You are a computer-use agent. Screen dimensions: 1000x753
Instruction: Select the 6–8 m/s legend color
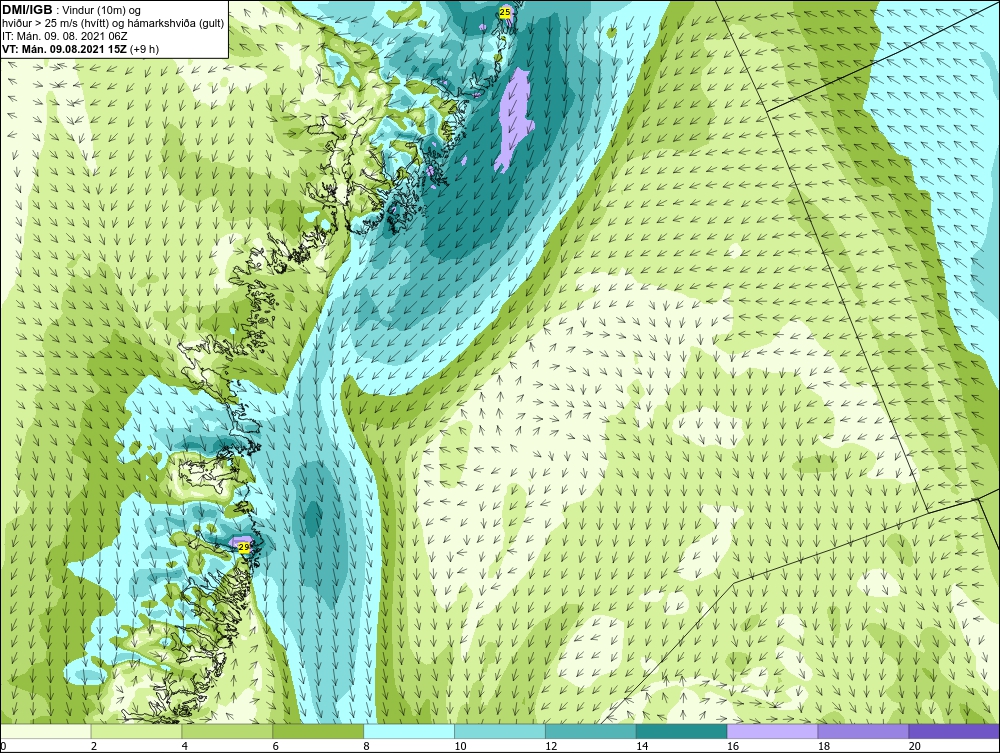coord(318,731)
